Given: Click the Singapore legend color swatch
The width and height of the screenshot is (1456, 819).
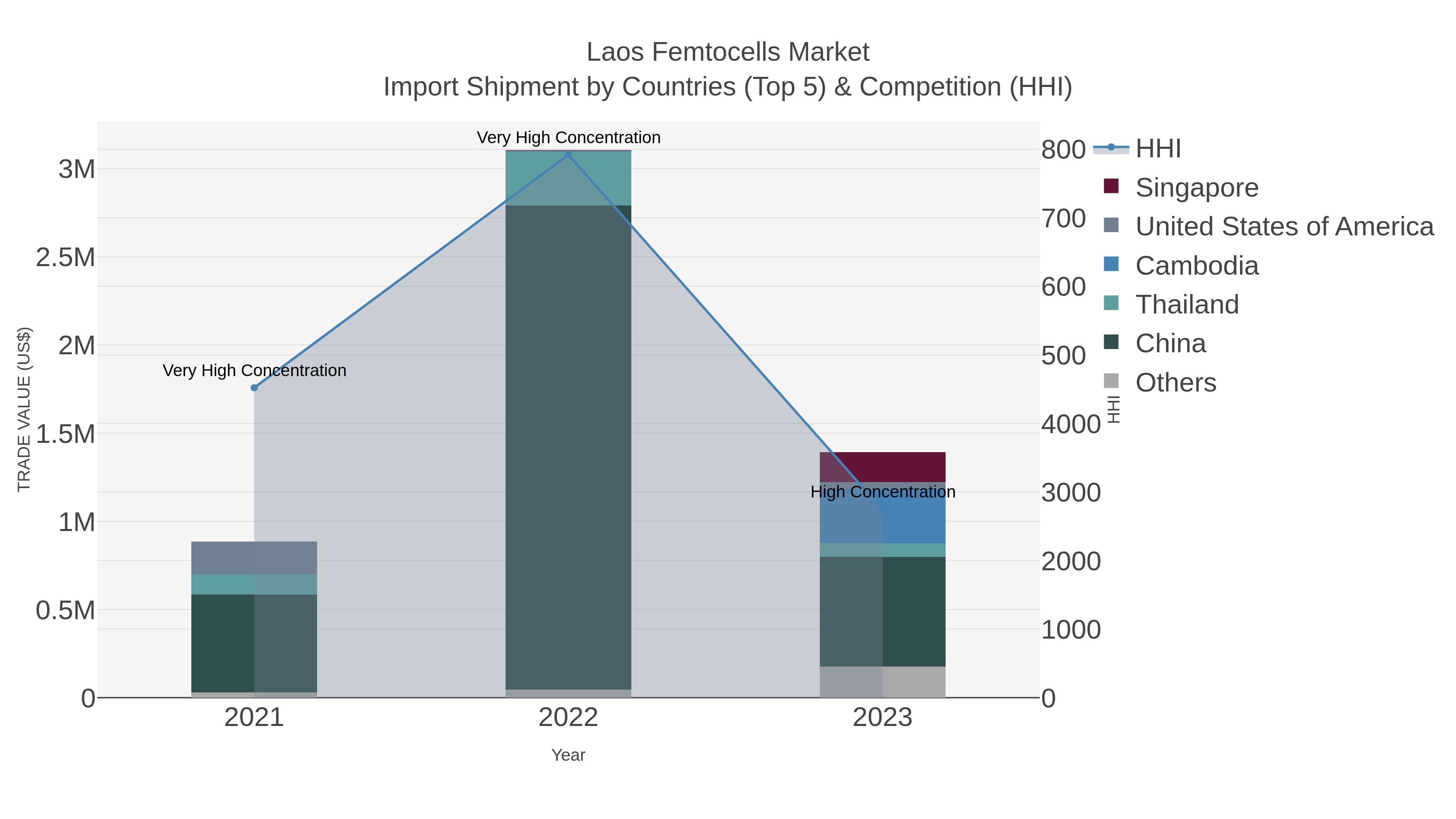Looking at the screenshot, I should pos(1111,186).
